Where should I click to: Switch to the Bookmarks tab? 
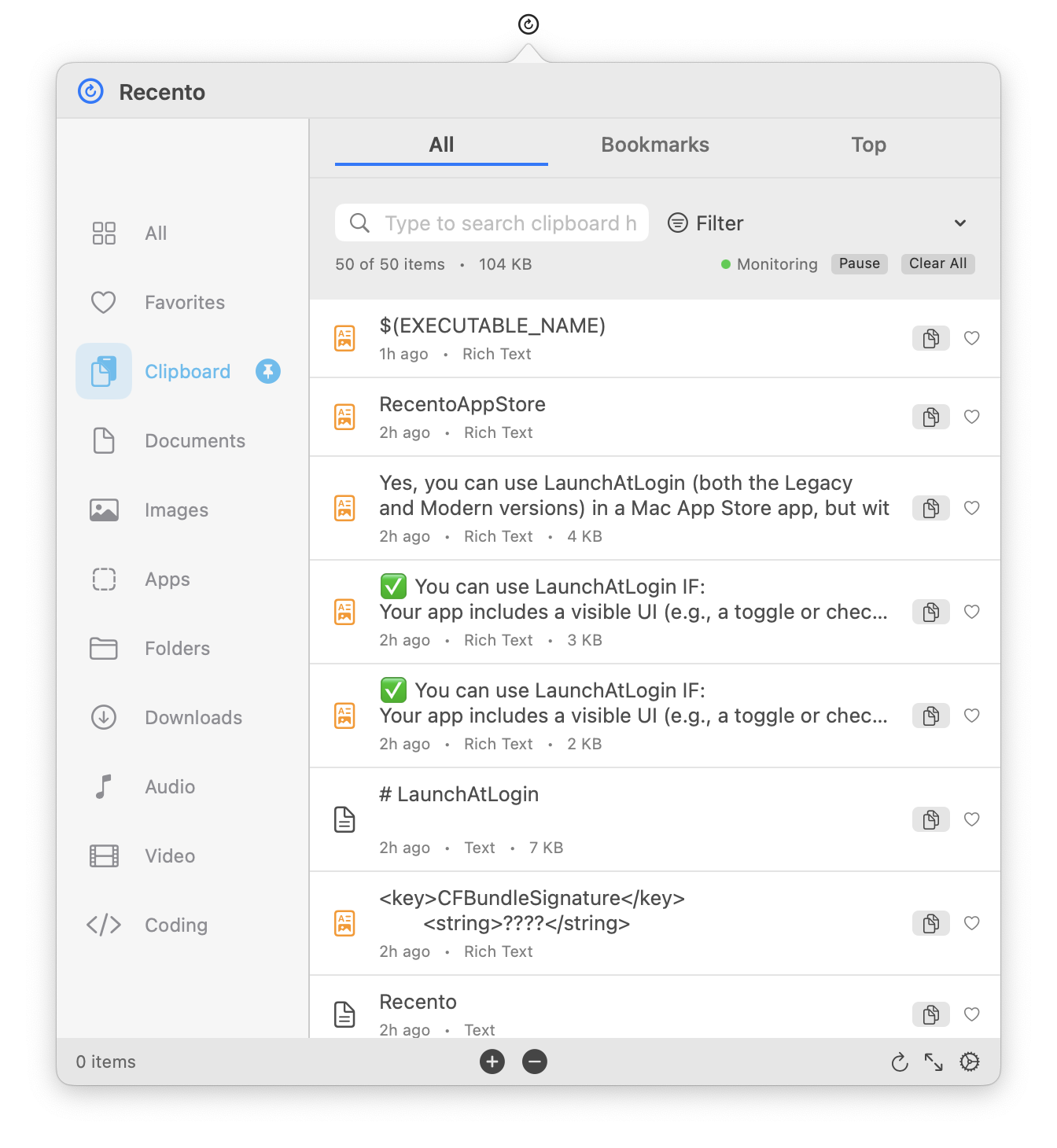click(x=654, y=145)
